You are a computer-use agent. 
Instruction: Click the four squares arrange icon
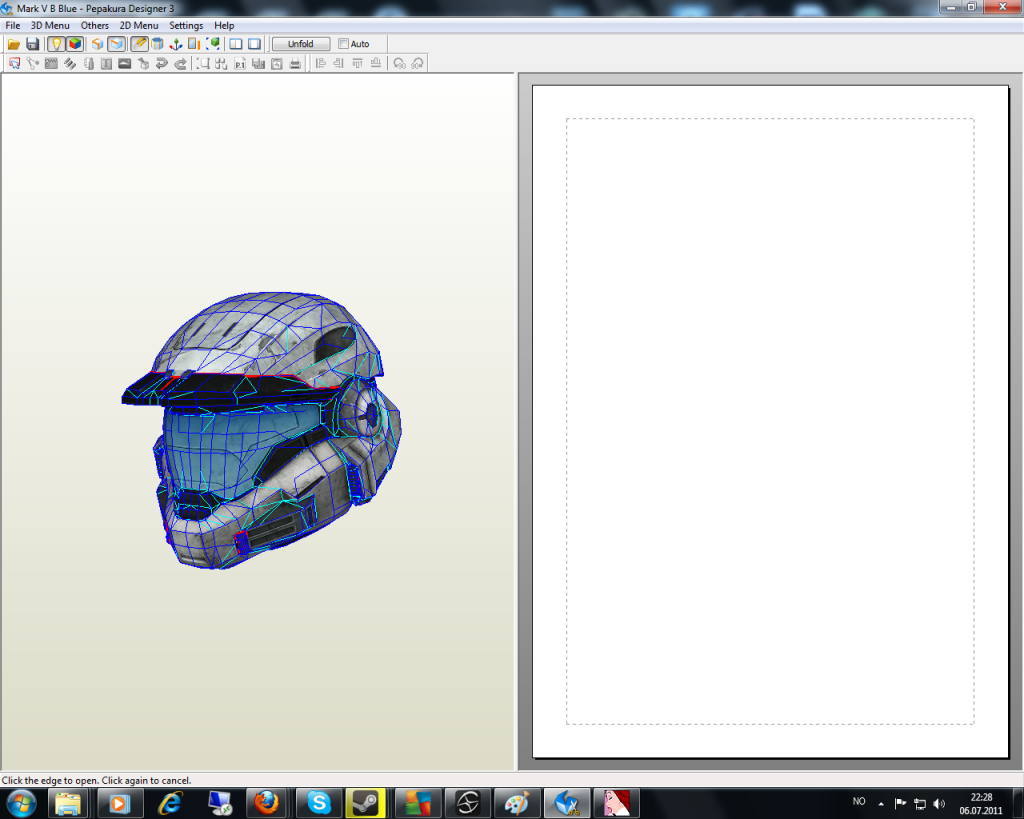[x=221, y=63]
